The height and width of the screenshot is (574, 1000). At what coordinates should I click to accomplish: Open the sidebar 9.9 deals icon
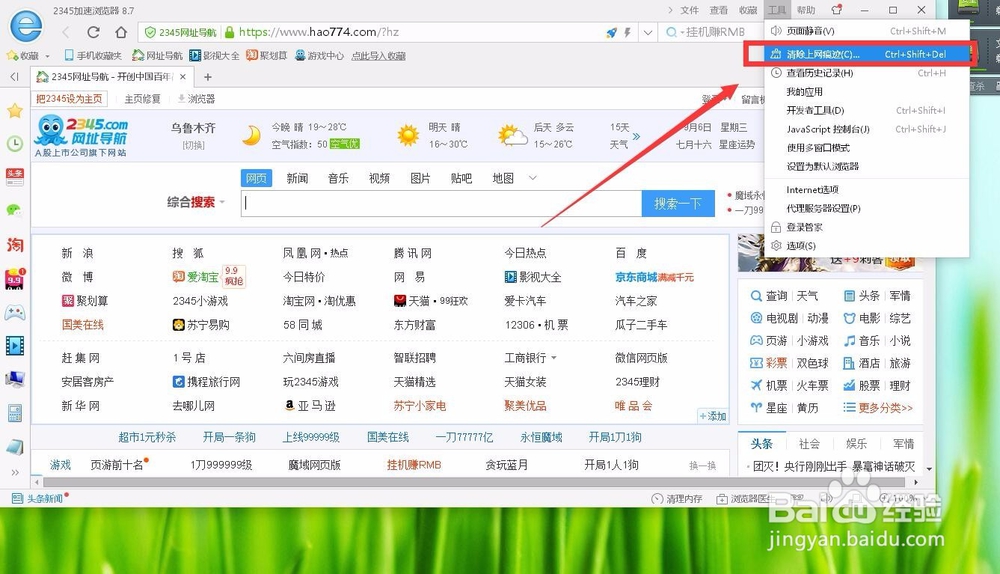[15, 279]
